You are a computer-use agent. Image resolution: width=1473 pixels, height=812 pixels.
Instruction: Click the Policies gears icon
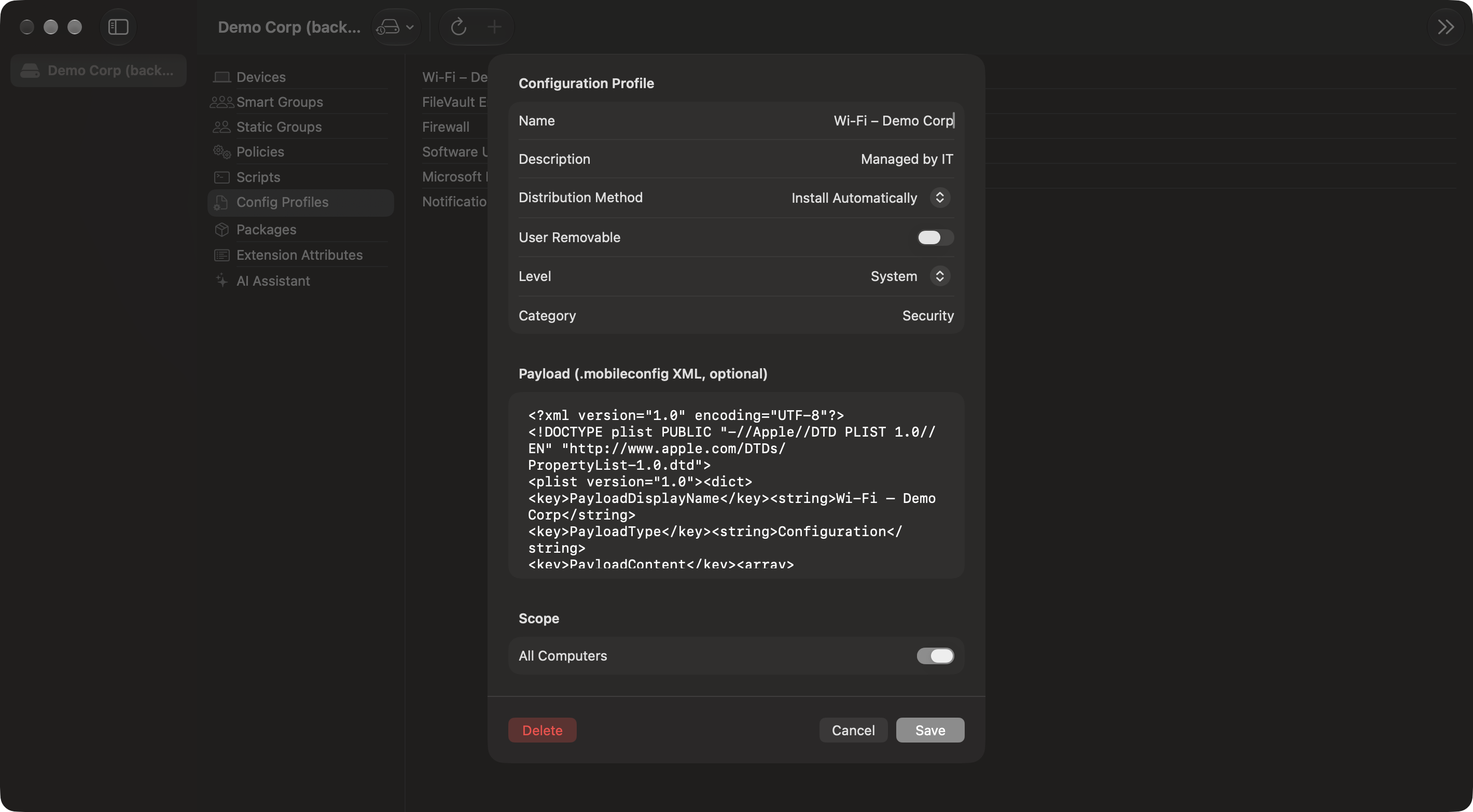[x=222, y=151]
